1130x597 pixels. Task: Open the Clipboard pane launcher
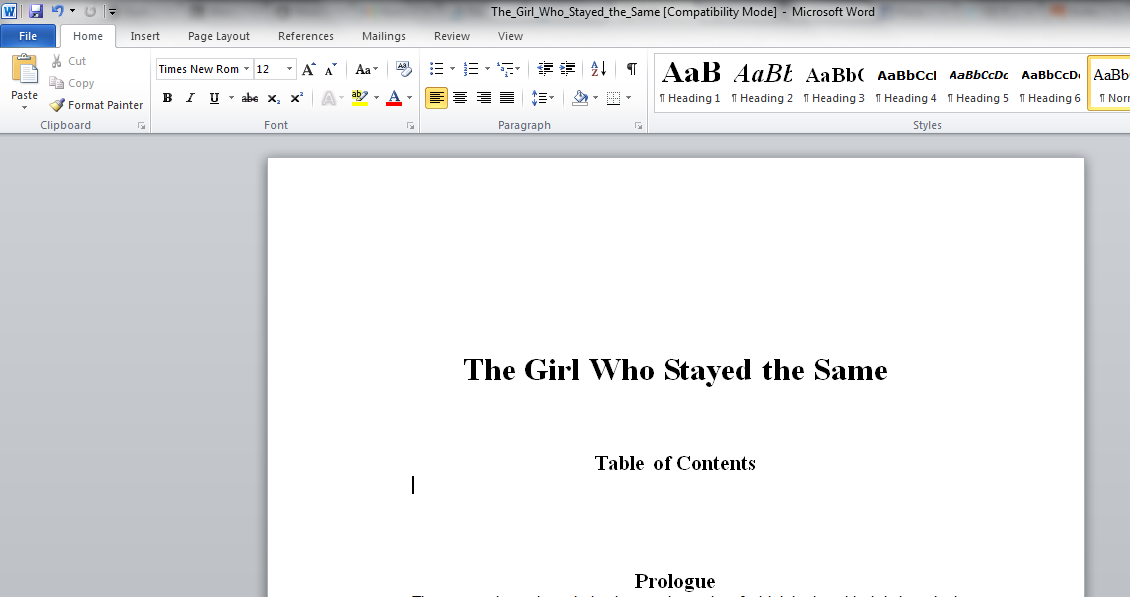tap(141, 125)
